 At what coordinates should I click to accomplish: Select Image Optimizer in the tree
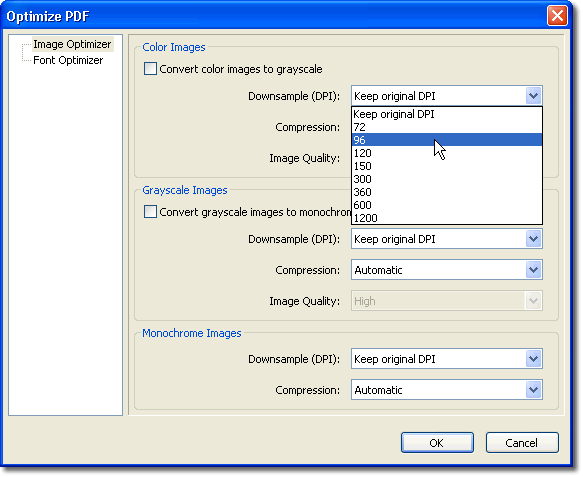coord(72,44)
